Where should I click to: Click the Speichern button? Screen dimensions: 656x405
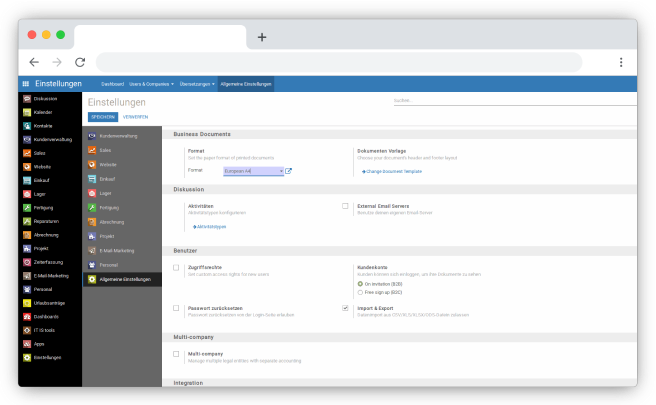(102, 117)
